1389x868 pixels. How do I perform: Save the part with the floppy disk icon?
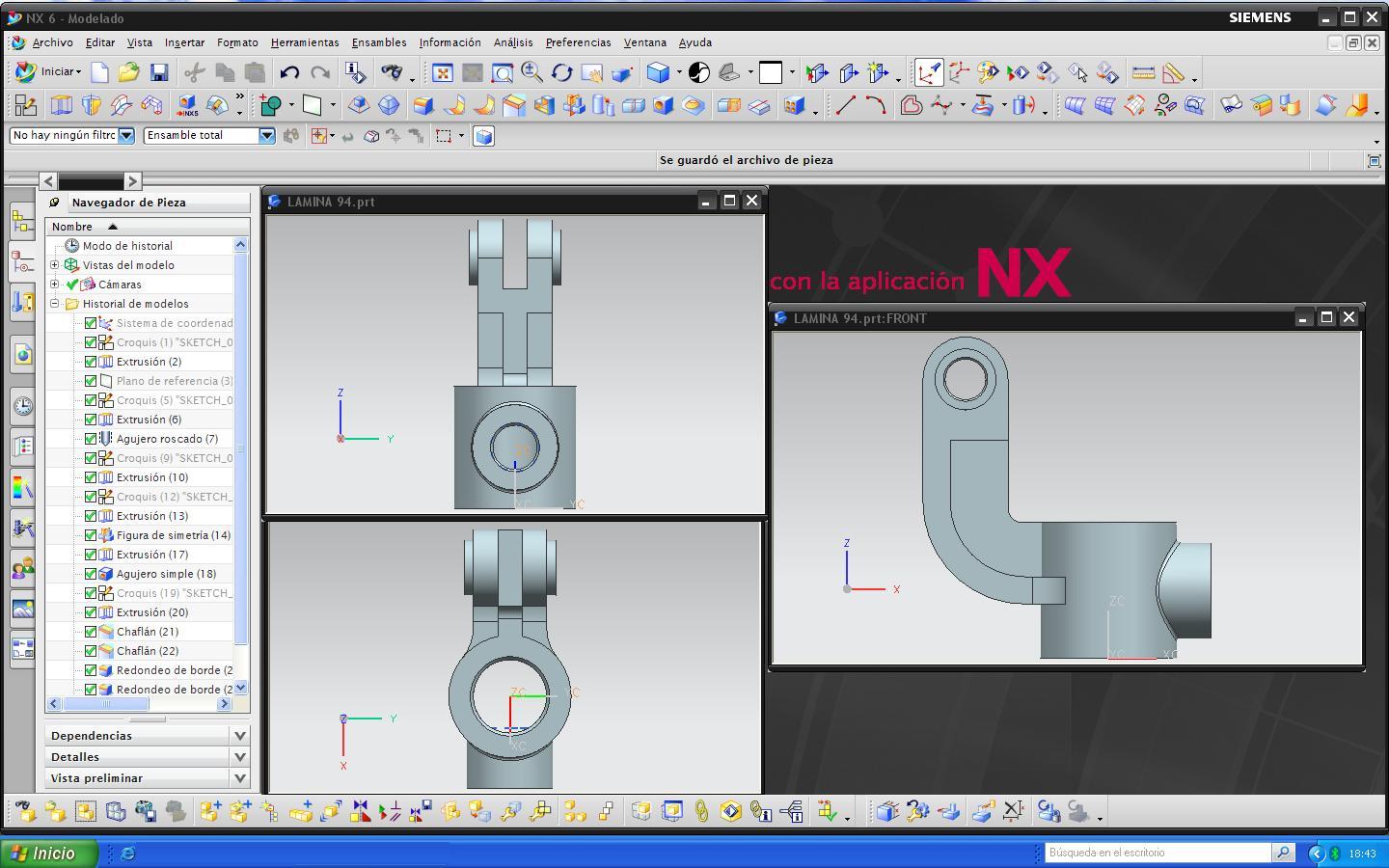(x=159, y=72)
